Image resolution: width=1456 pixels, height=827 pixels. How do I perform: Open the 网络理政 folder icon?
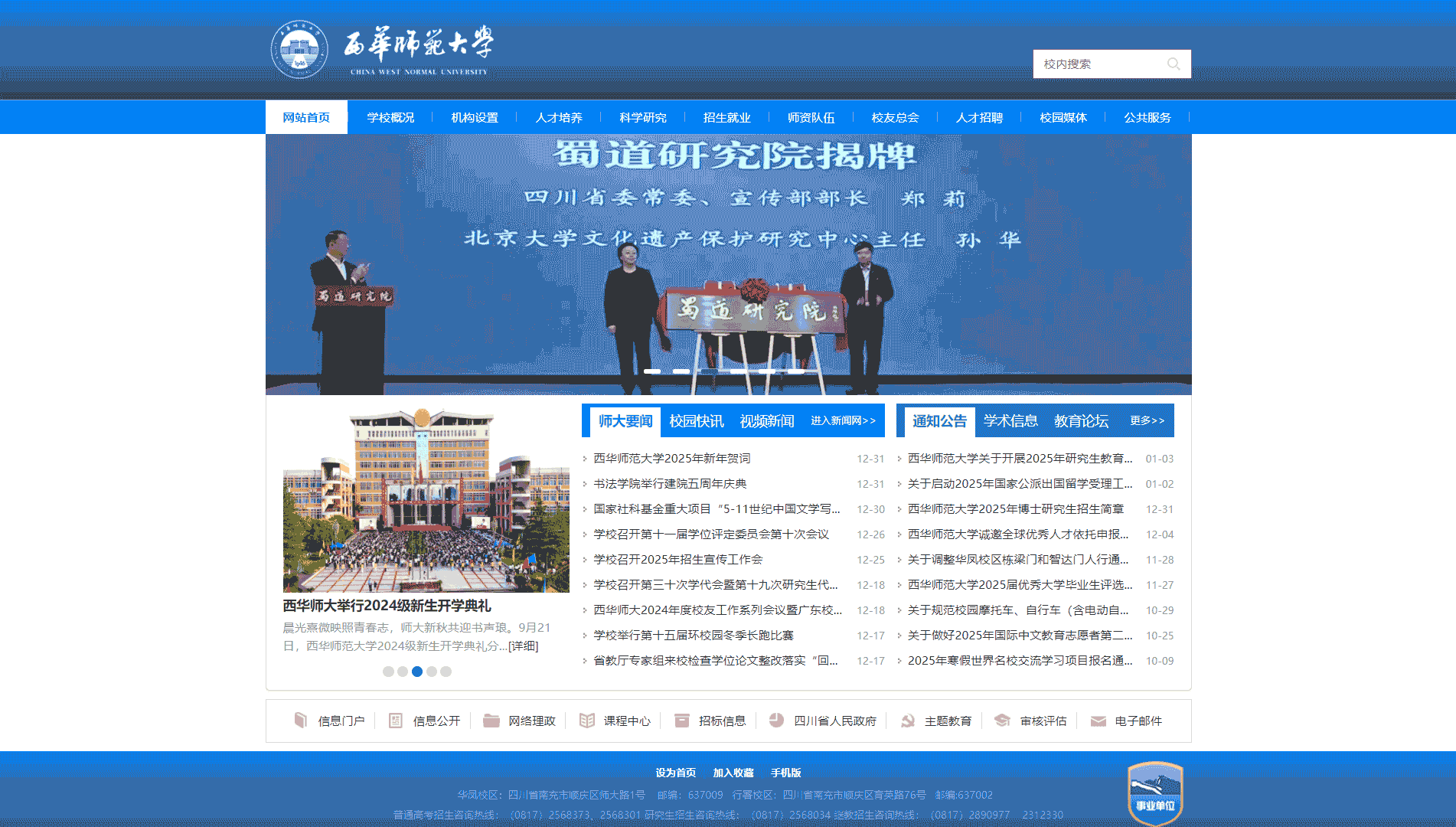pyautogui.click(x=491, y=721)
